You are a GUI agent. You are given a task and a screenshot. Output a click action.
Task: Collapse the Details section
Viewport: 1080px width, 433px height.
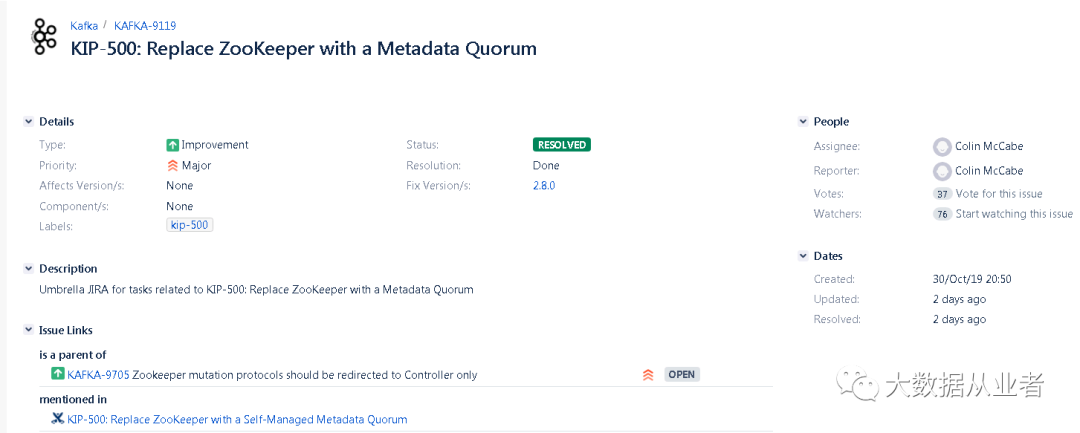(28, 122)
